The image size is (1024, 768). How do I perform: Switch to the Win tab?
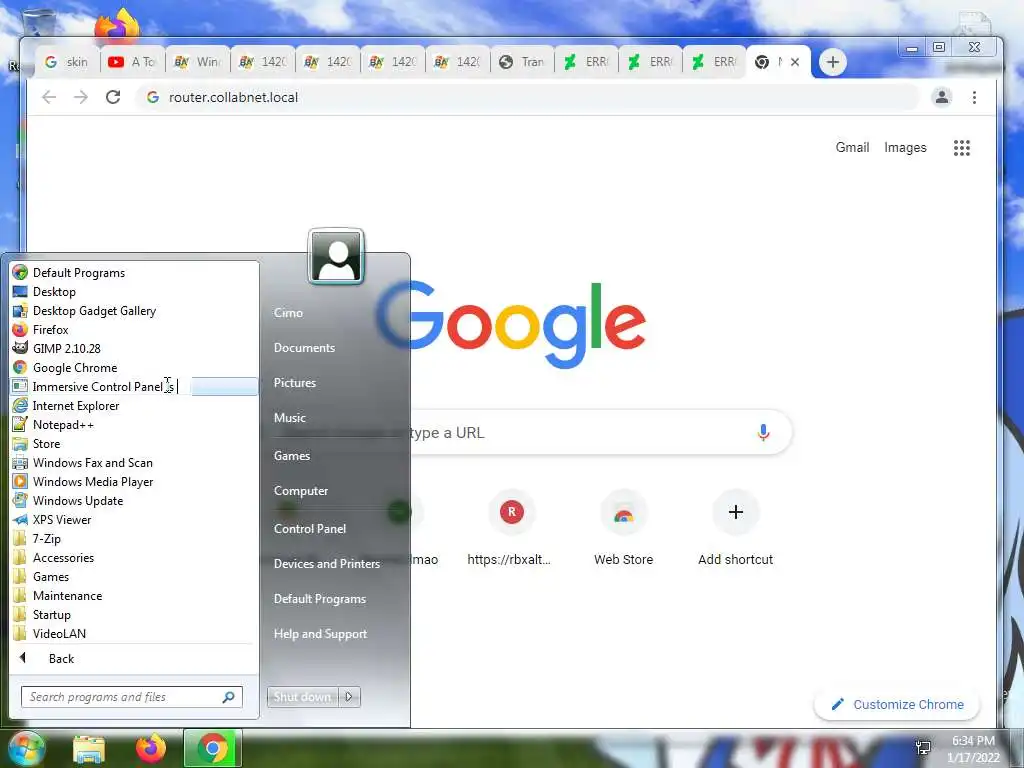[198, 62]
